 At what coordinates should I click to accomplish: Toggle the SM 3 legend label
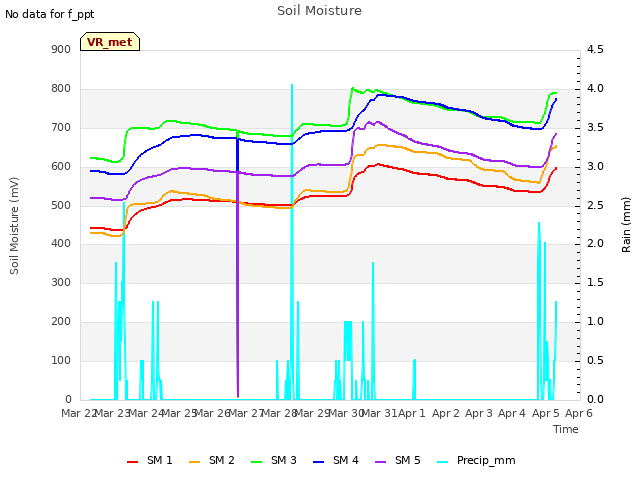tap(284, 460)
